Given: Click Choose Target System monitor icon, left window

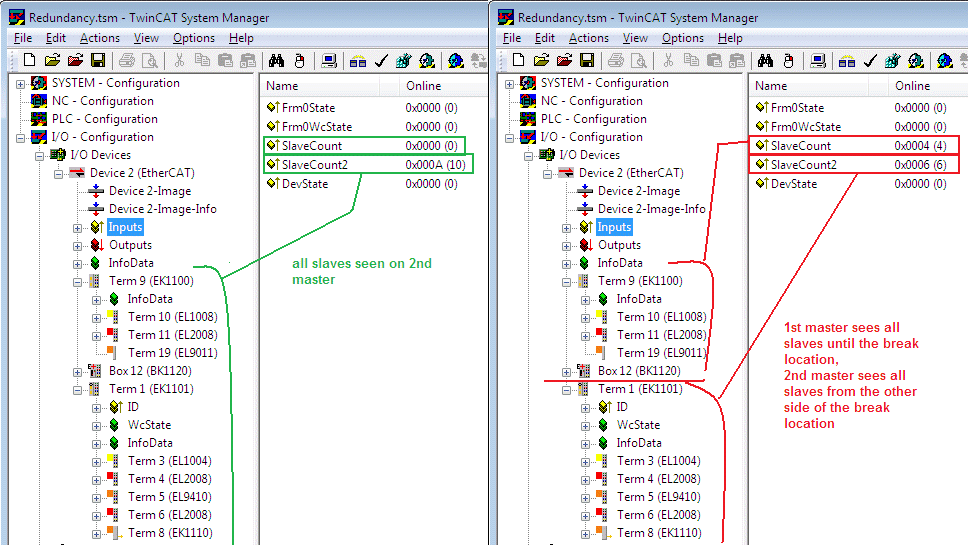Looking at the screenshot, I should coord(329,60).
